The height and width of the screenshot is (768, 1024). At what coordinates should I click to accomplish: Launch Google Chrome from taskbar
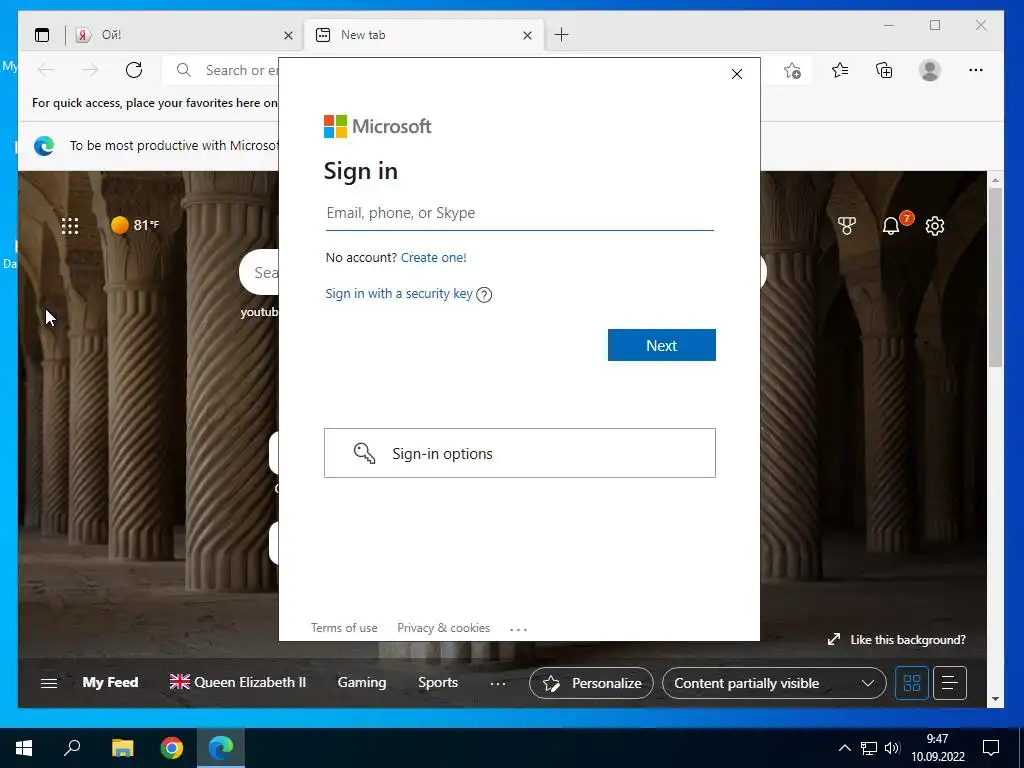[172, 748]
